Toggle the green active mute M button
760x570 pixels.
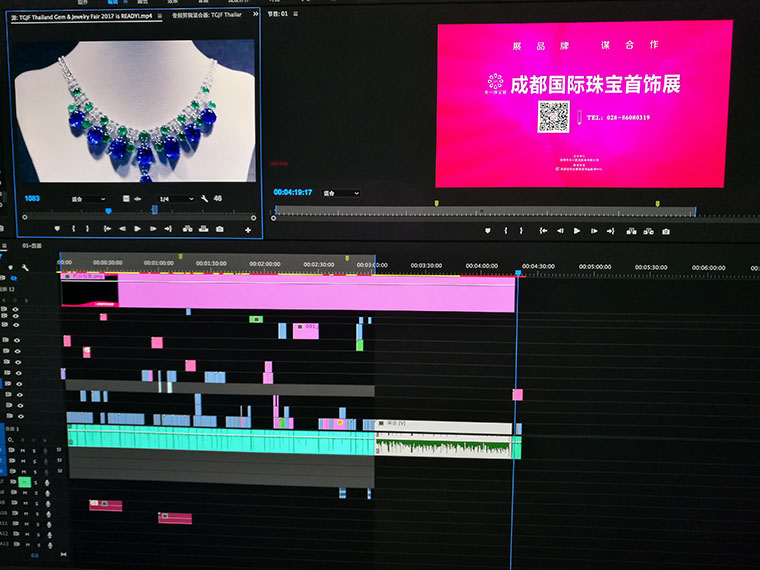(x=24, y=482)
